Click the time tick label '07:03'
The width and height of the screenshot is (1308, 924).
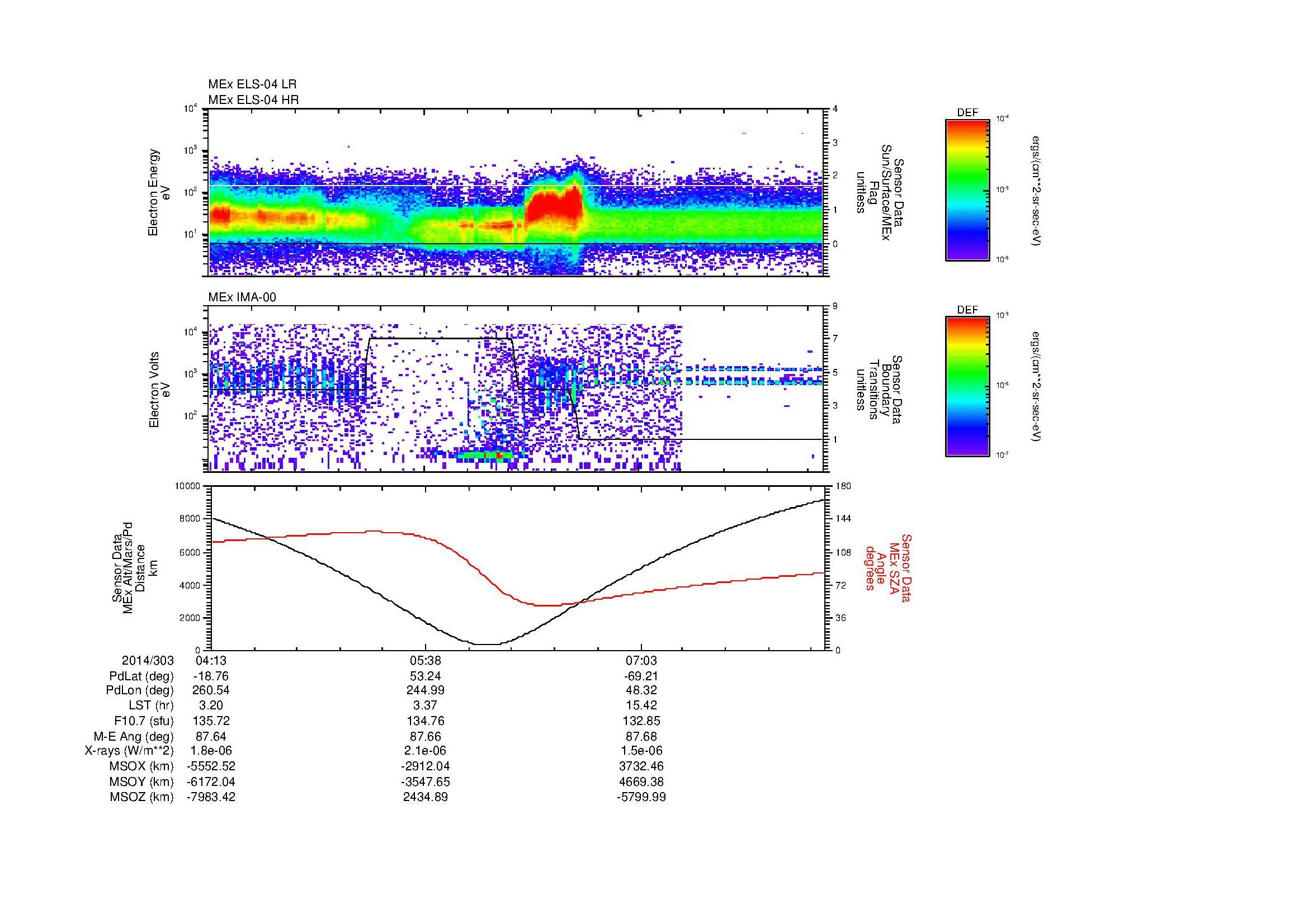pyautogui.click(x=641, y=660)
